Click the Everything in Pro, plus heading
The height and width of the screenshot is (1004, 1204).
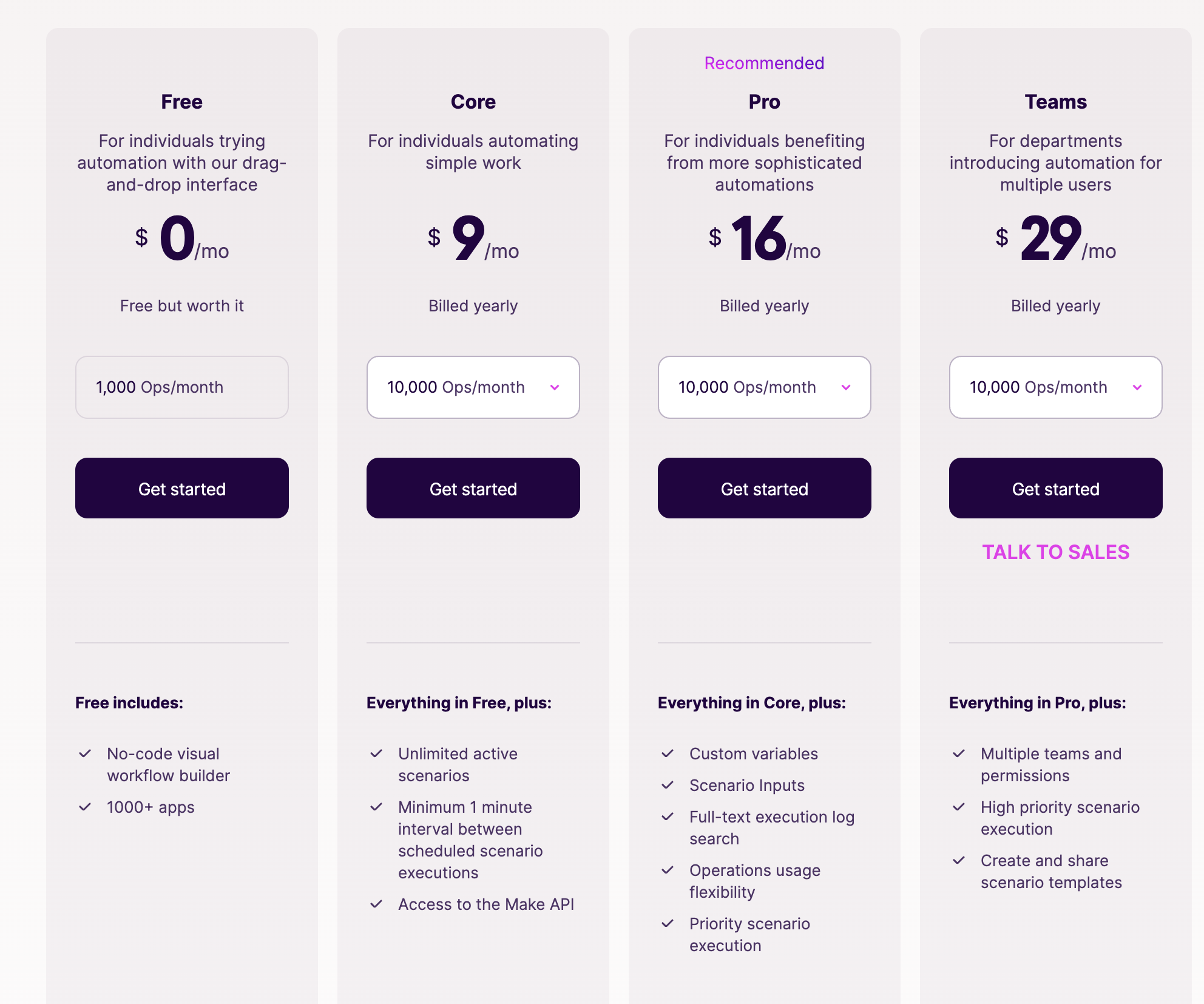pyautogui.click(x=1037, y=703)
